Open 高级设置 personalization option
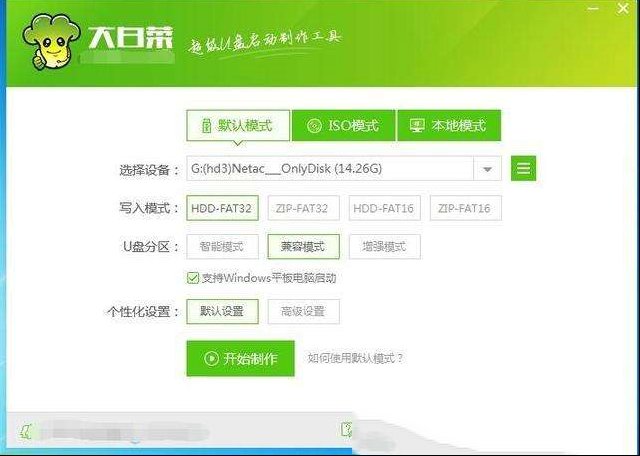640x456 pixels. 303,311
